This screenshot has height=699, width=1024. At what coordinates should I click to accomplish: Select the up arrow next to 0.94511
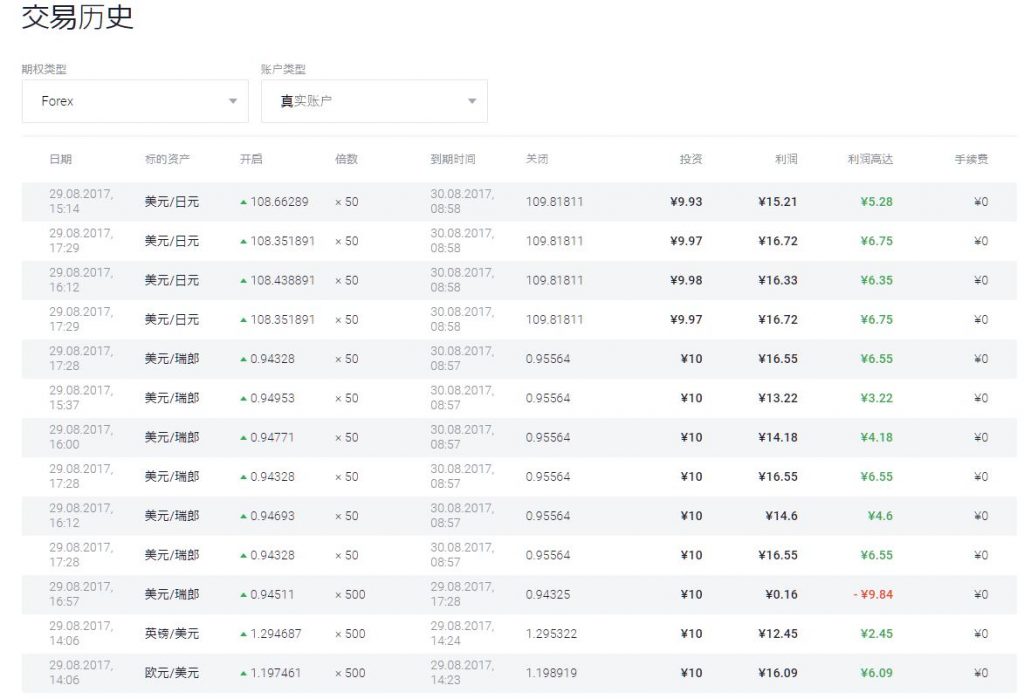[x=243, y=595]
